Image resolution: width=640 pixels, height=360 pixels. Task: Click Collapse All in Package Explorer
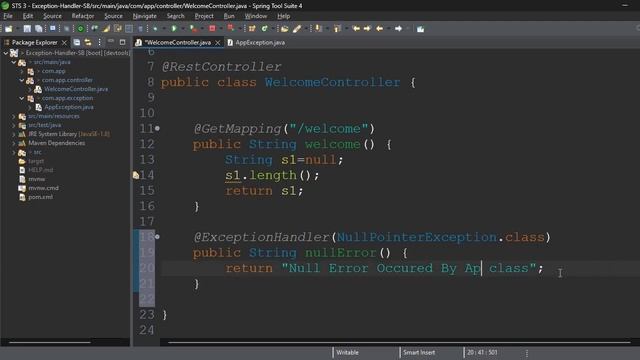(x=77, y=42)
